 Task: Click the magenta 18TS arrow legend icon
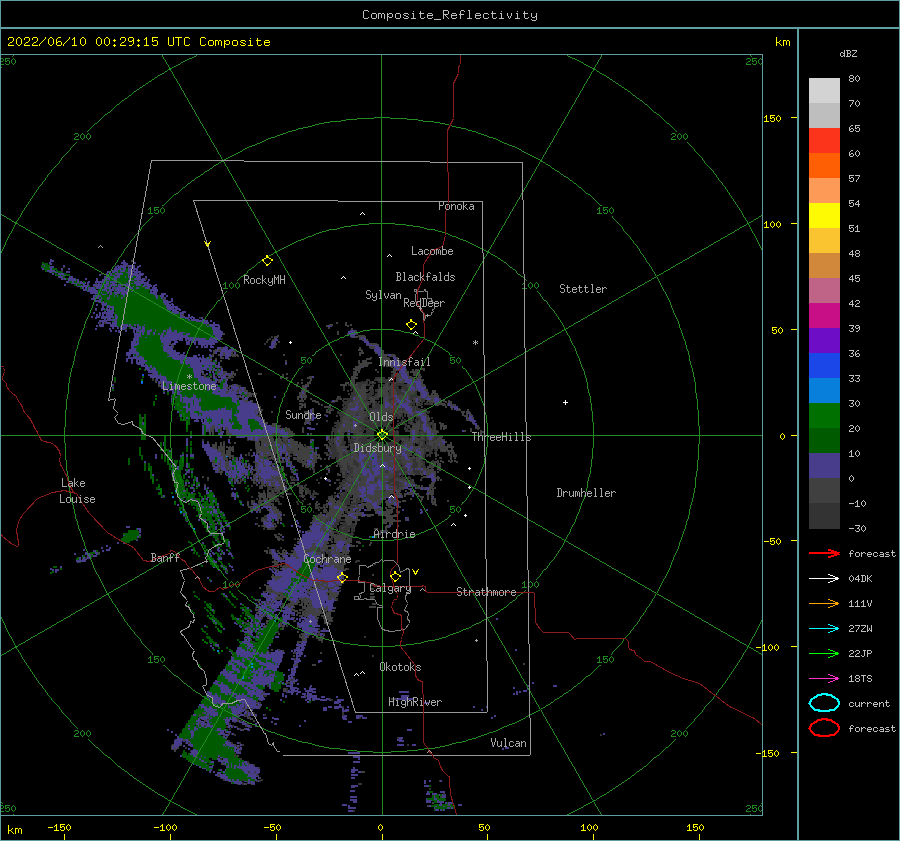(x=824, y=679)
